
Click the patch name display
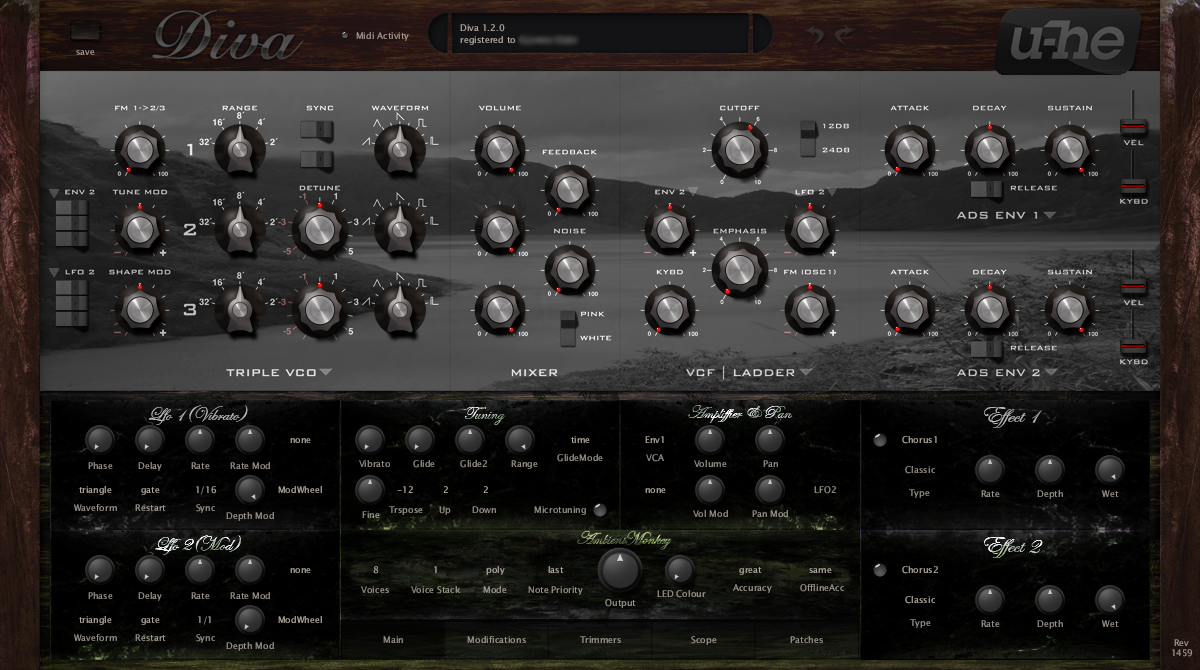600,34
